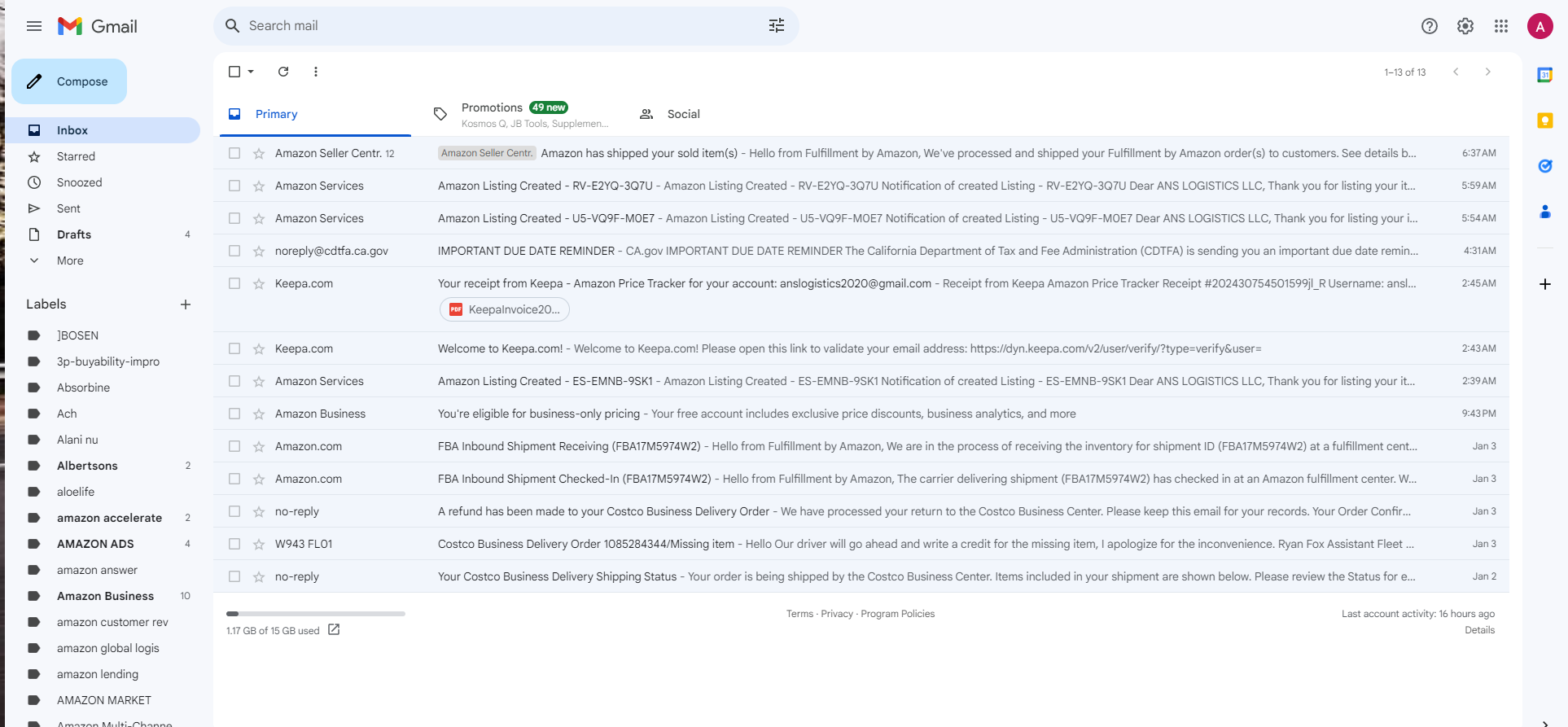Open the ES-EMNB-9SK1 listing email
The width and height of the screenshot is (1568, 727).
(861, 381)
